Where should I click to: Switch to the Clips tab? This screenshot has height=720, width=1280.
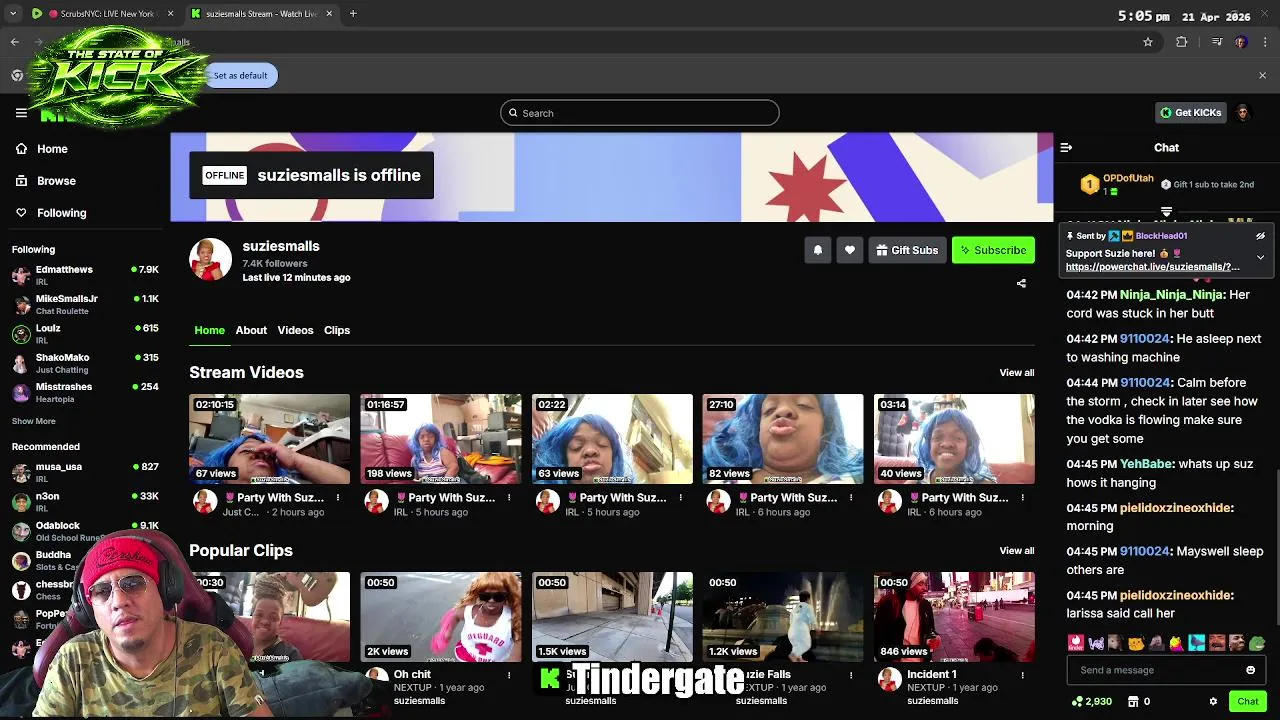(337, 330)
